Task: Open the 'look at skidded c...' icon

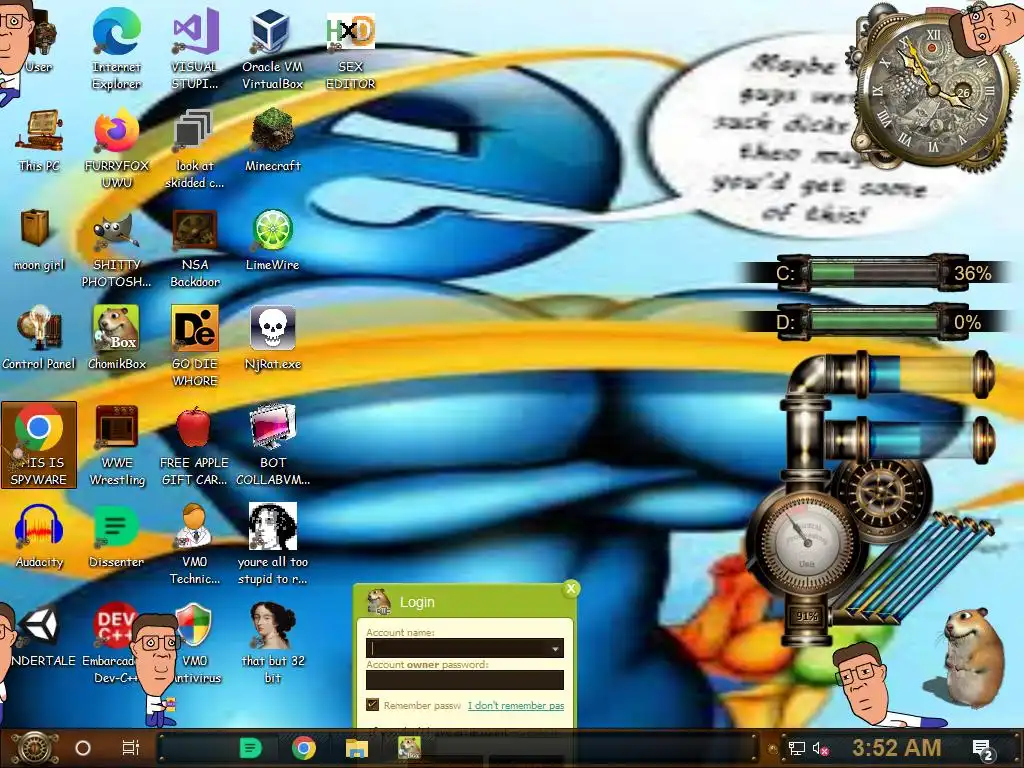Action: pos(195,149)
